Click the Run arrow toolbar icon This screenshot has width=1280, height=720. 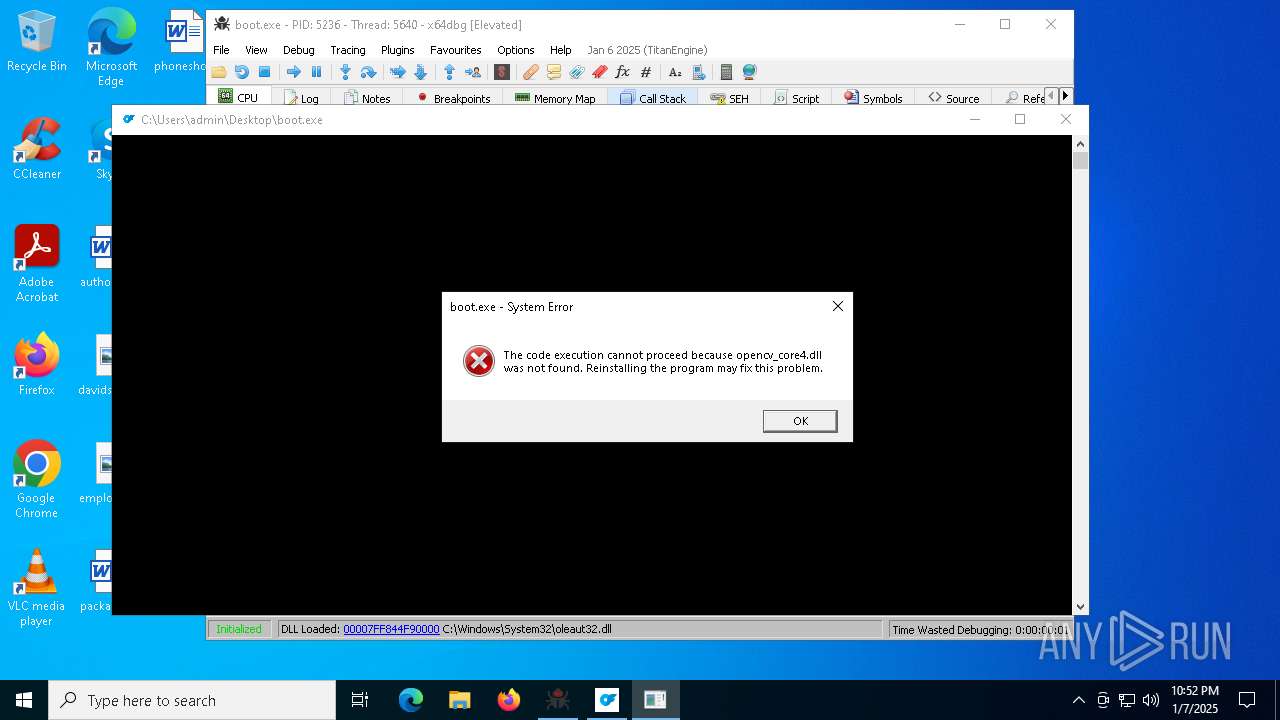pos(293,72)
